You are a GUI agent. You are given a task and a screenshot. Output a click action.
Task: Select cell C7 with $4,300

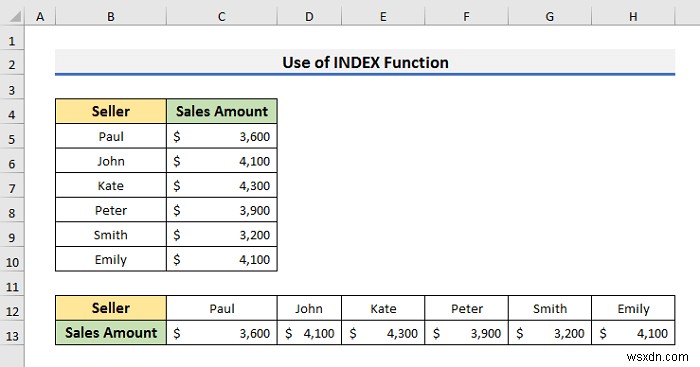pyautogui.click(x=221, y=185)
